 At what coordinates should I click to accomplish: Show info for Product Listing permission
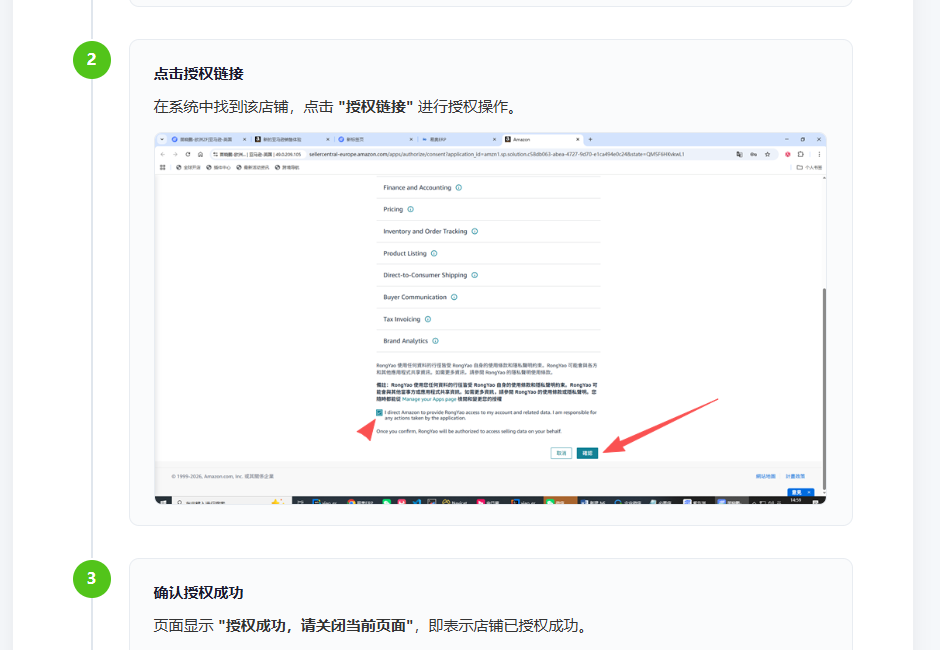click(434, 254)
